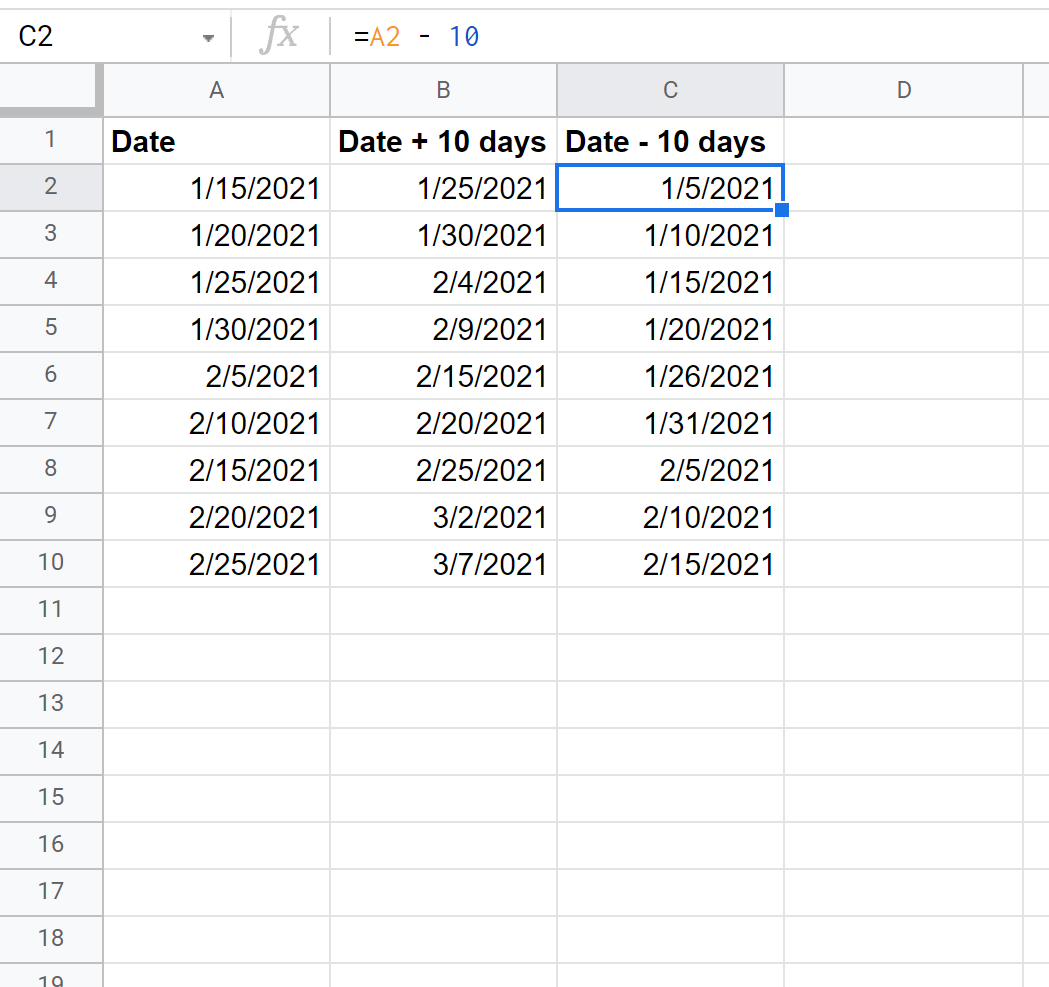Viewport: 1049px width, 987px height.
Task: Open the Name box dropdown arrow
Action: point(208,38)
